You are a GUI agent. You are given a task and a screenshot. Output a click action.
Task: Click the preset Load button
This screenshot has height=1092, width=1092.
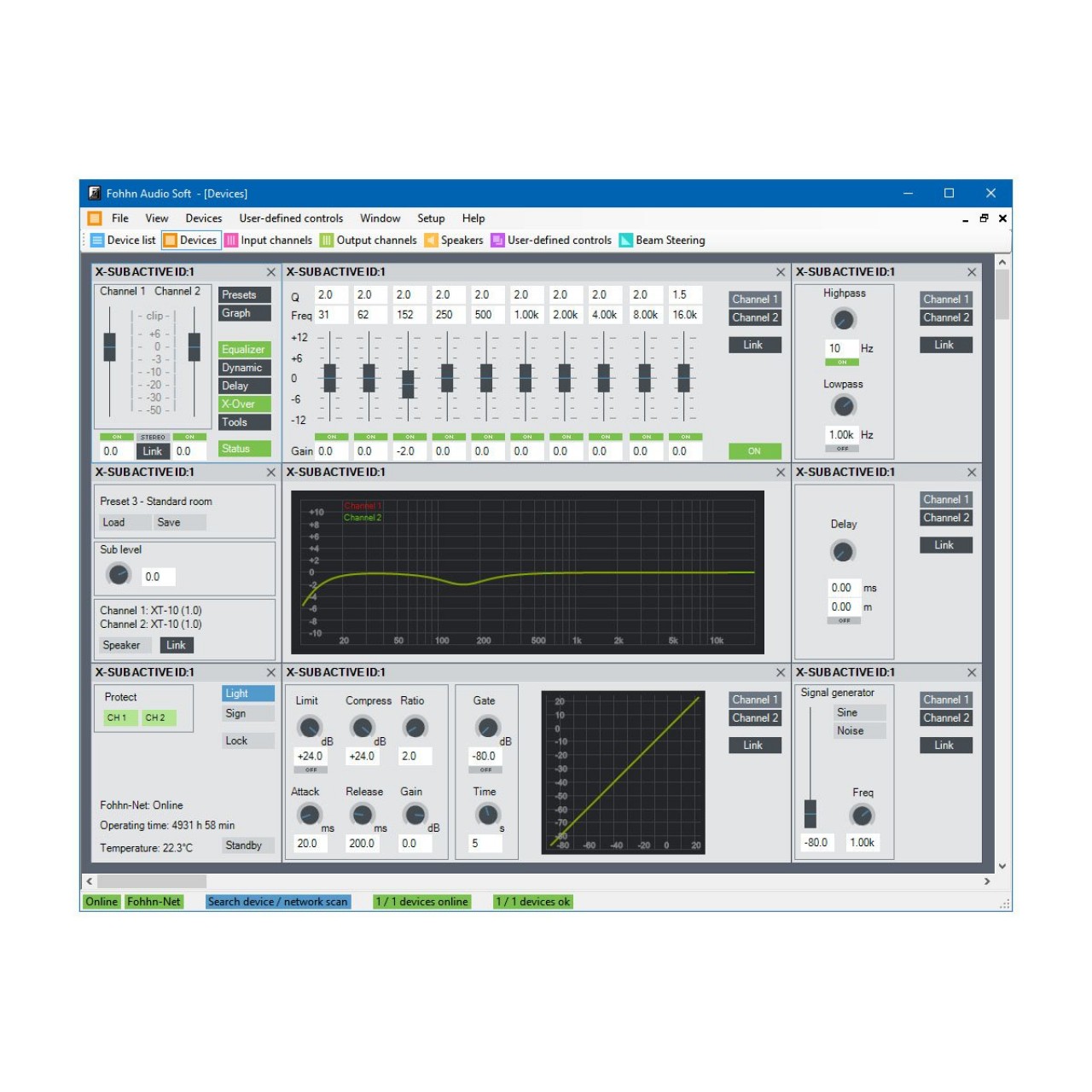point(125,523)
